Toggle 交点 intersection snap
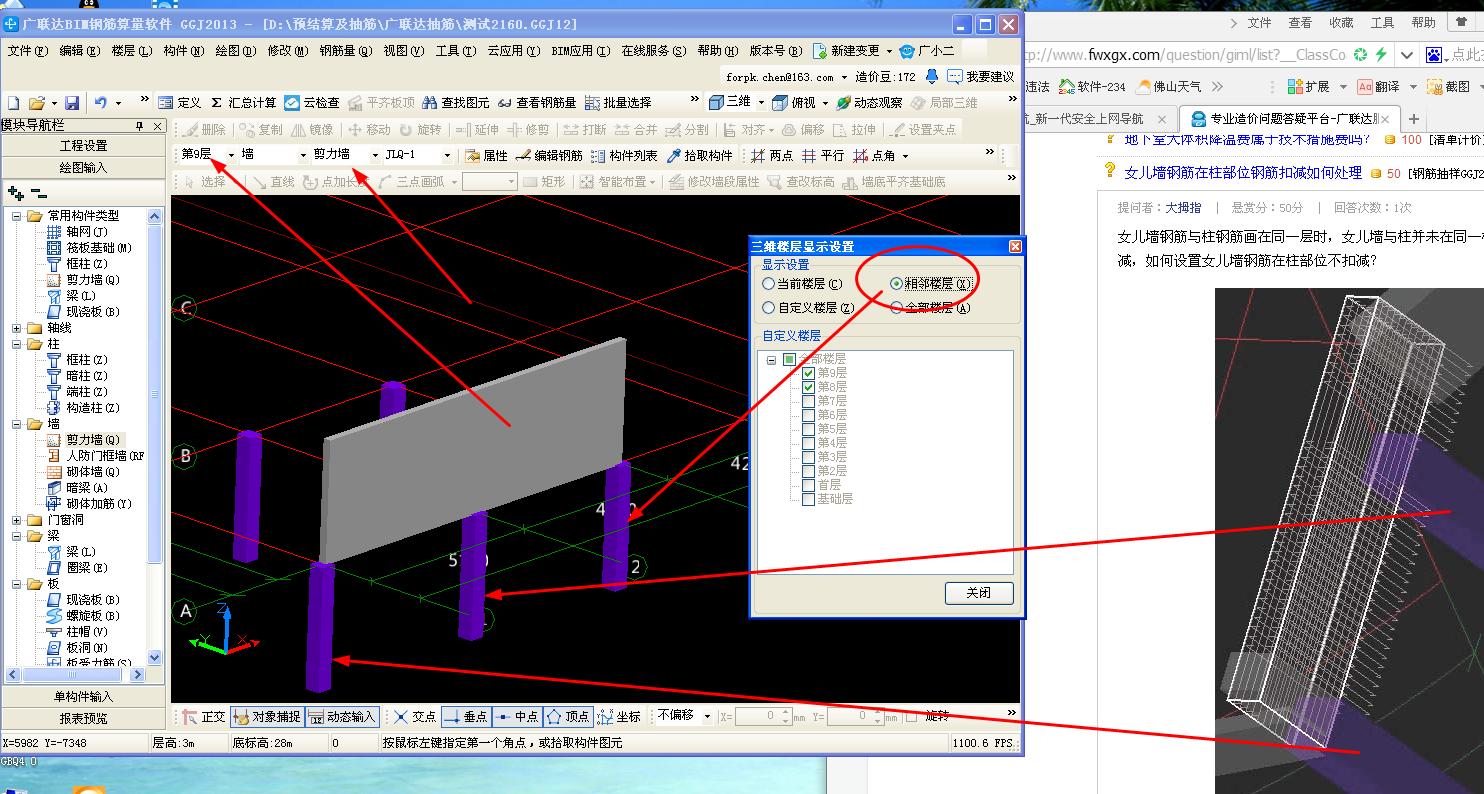This screenshot has height=794, width=1484. pos(415,716)
